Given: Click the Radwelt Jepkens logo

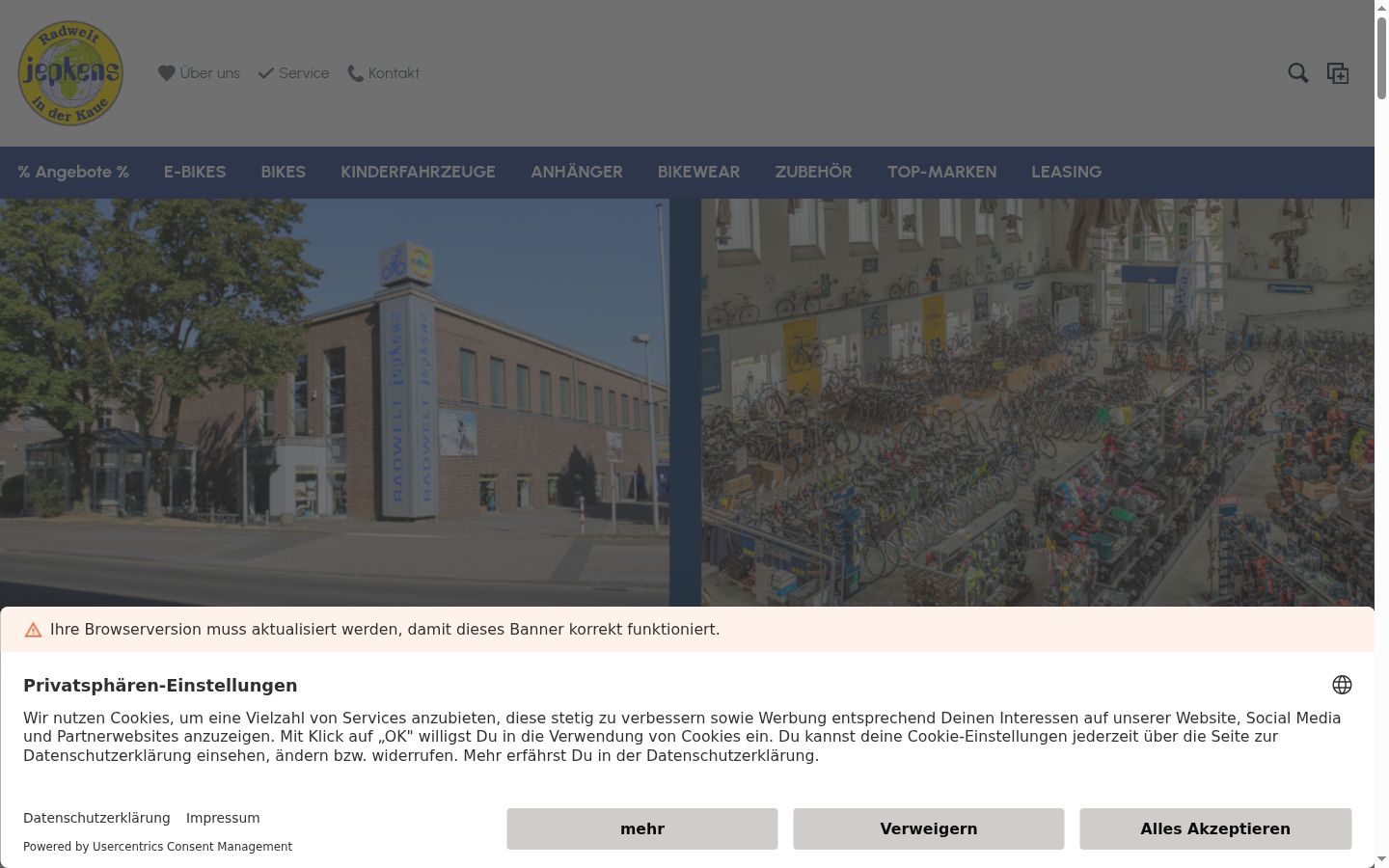Looking at the screenshot, I should click(x=70, y=73).
